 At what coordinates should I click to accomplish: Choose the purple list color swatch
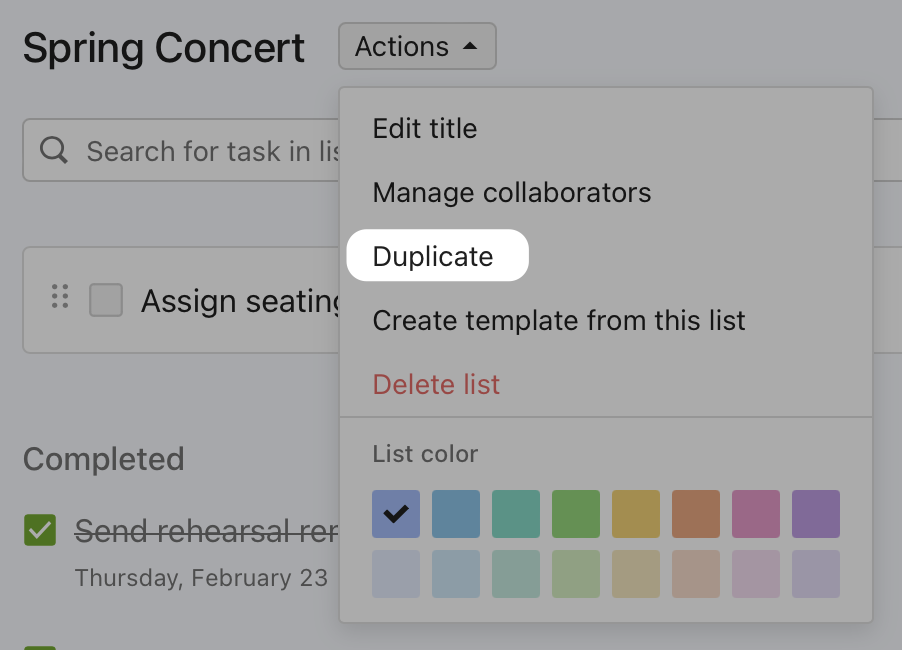coord(816,514)
